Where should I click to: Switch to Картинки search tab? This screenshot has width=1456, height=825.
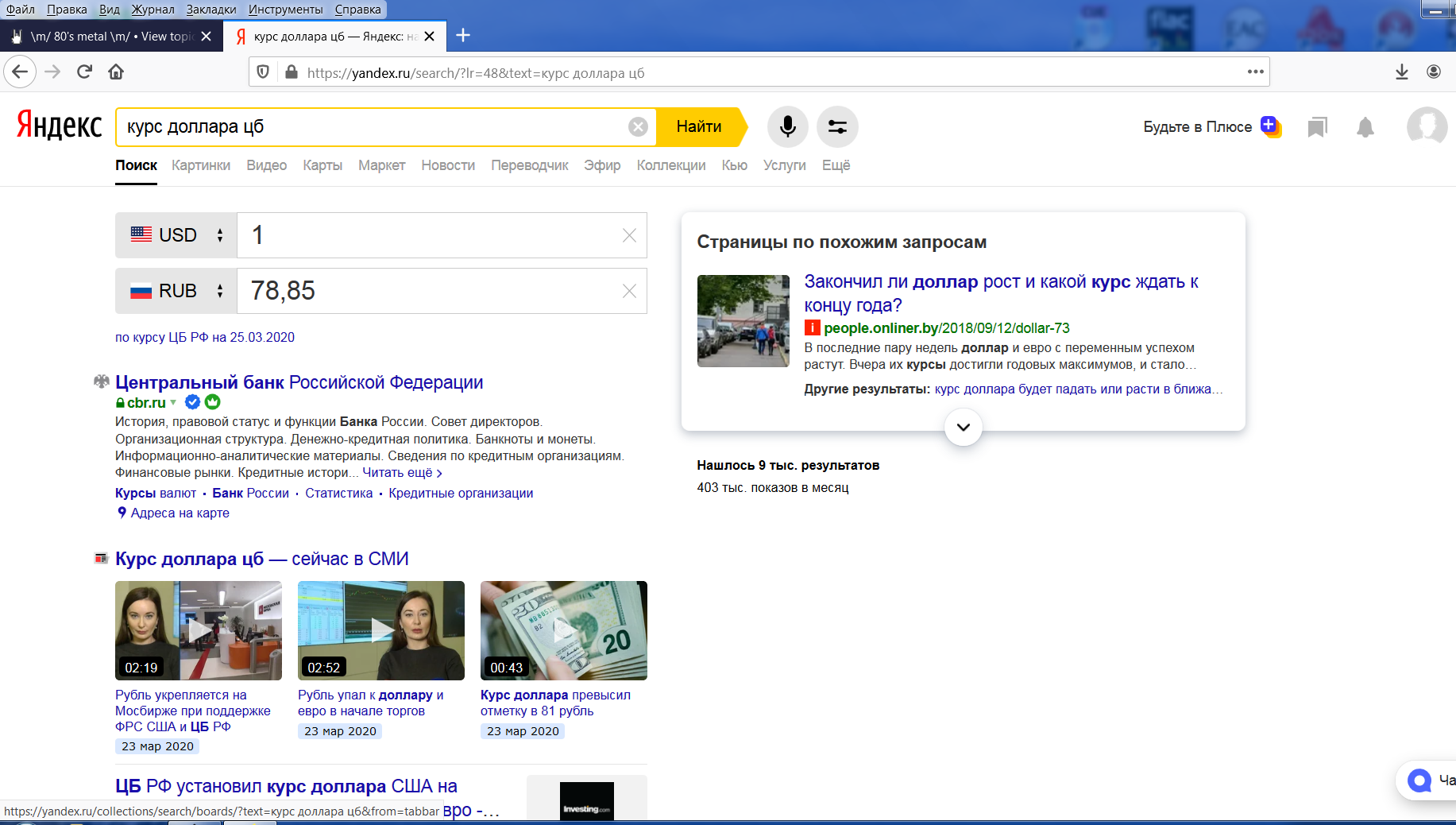(x=201, y=165)
